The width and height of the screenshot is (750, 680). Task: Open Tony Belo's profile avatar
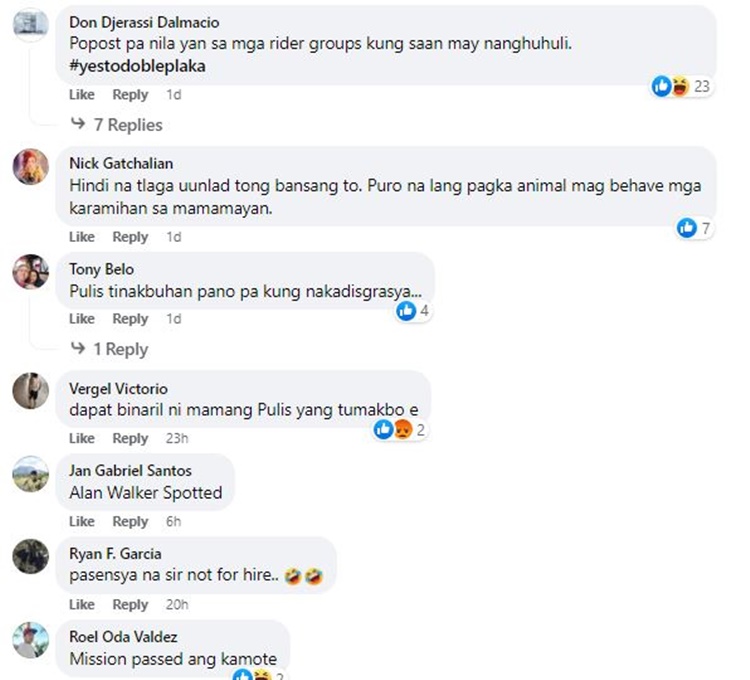click(x=31, y=272)
